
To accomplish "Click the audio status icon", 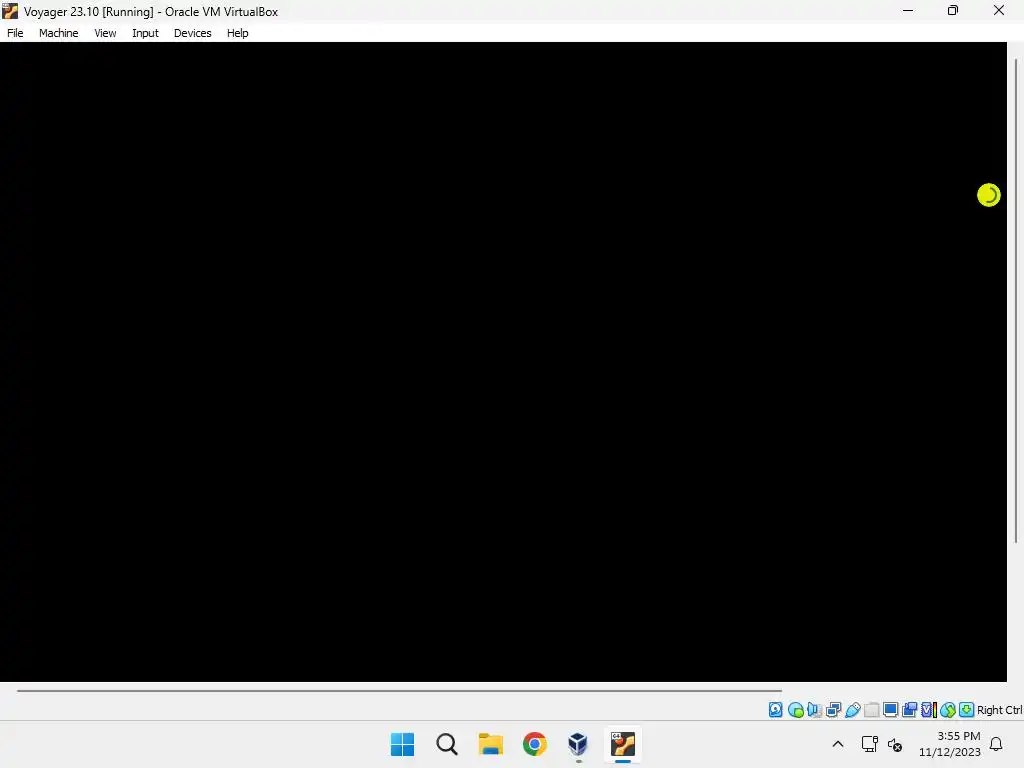I will point(814,710).
